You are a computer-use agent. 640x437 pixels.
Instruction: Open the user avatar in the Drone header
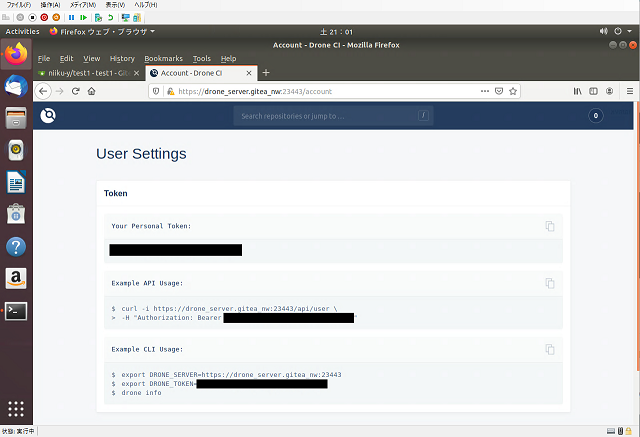point(596,116)
